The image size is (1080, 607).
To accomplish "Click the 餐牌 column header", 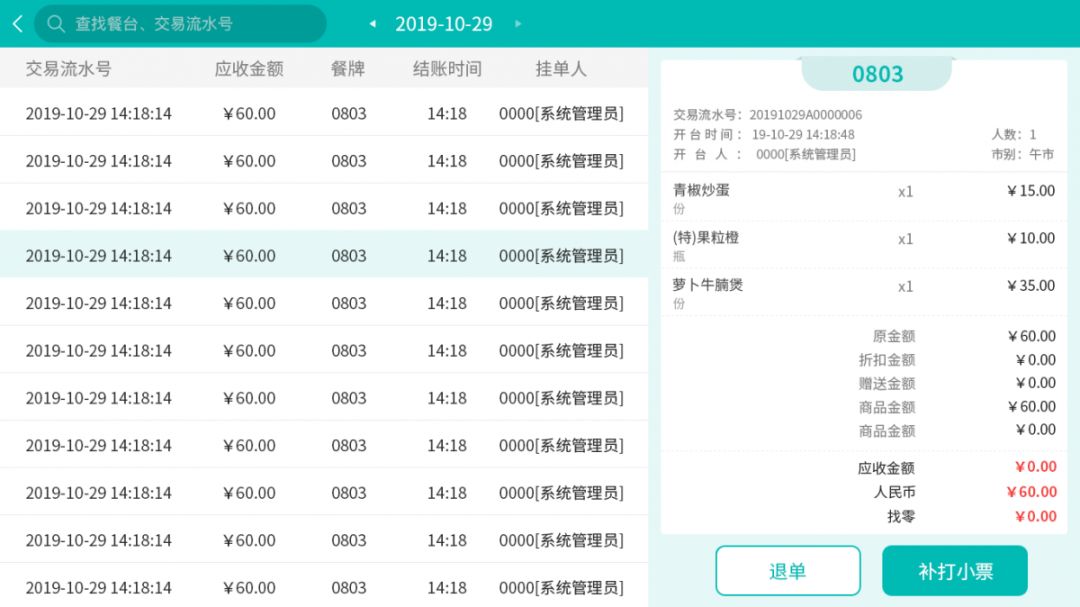I will coord(348,69).
